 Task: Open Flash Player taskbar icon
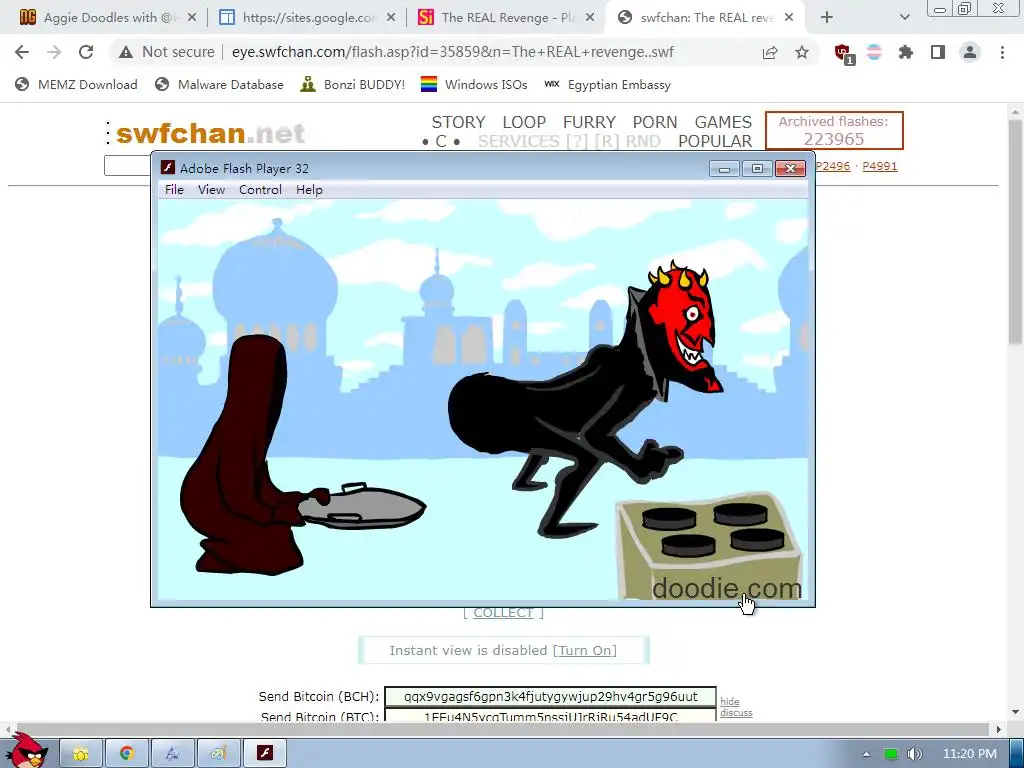pyautogui.click(x=264, y=753)
